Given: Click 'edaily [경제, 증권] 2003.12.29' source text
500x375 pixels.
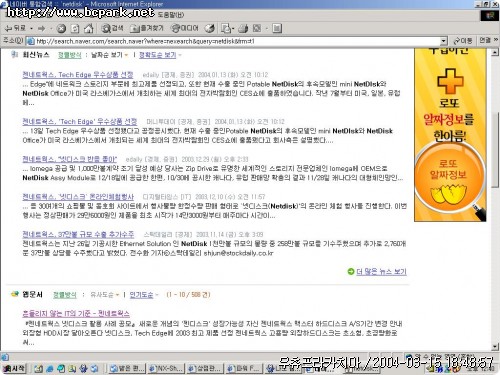Looking at the screenshot, I should (187, 159).
